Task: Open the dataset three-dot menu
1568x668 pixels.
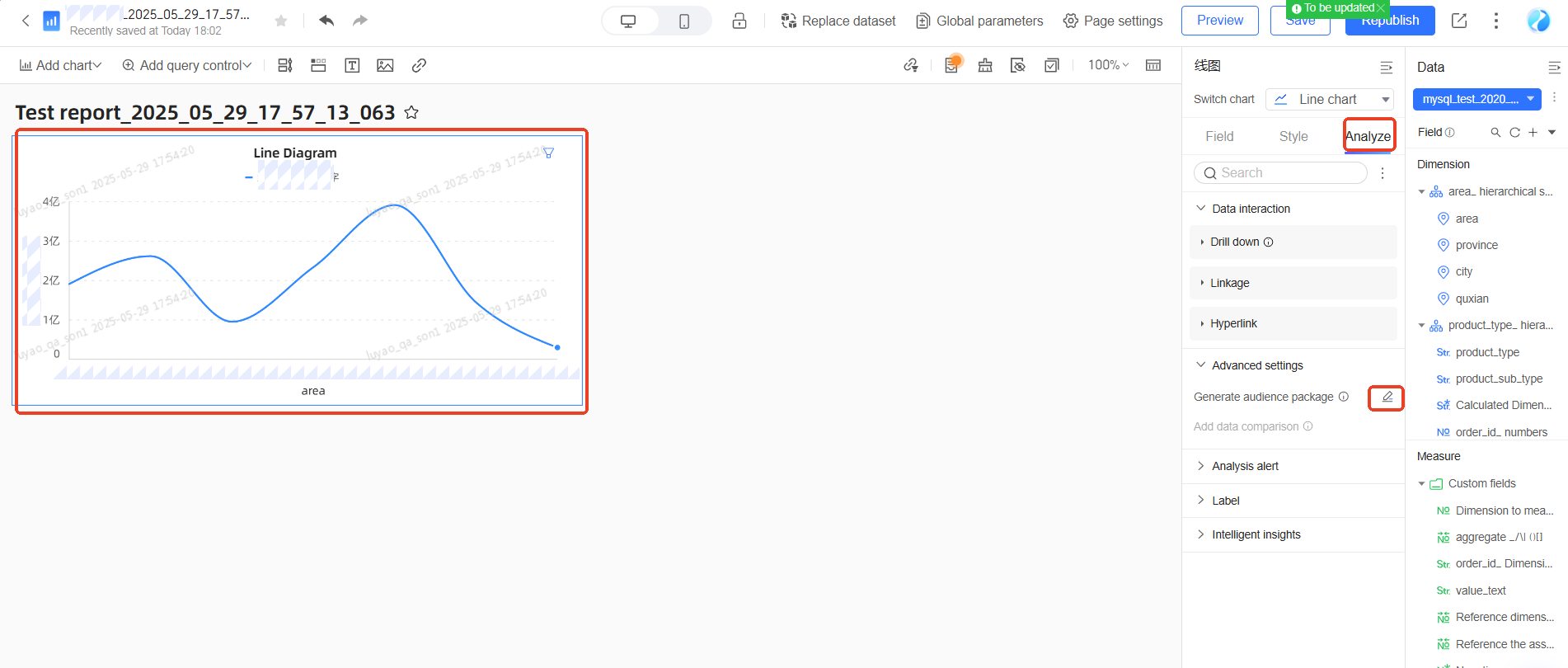Action: coord(1554,97)
